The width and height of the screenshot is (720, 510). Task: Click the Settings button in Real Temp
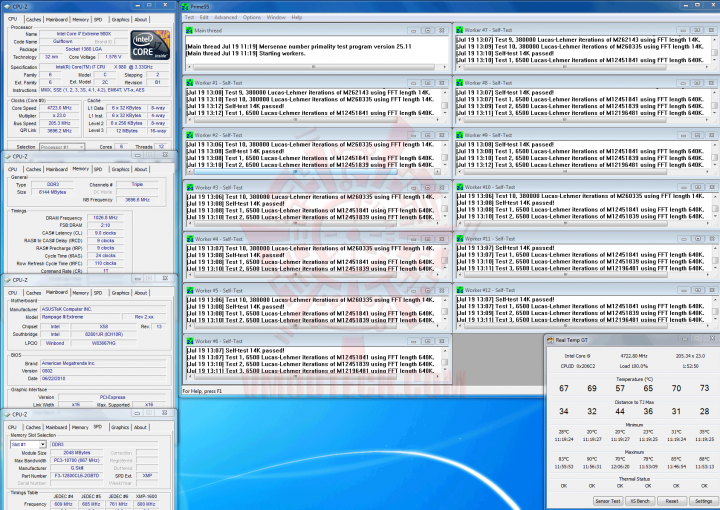703,501
